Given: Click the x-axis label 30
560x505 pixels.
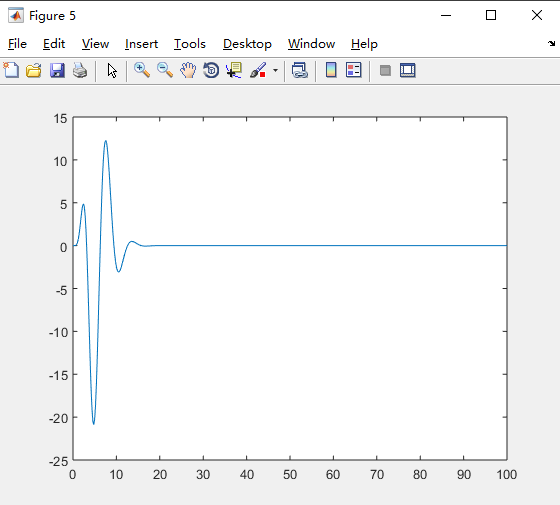Looking at the screenshot, I should tap(203, 475).
